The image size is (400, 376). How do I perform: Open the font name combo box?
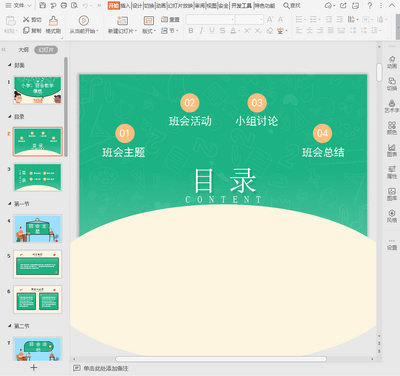point(210,20)
